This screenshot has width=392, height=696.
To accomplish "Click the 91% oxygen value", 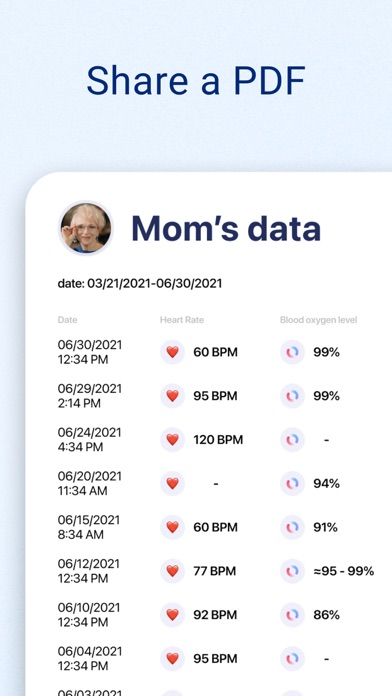I will 325,527.
